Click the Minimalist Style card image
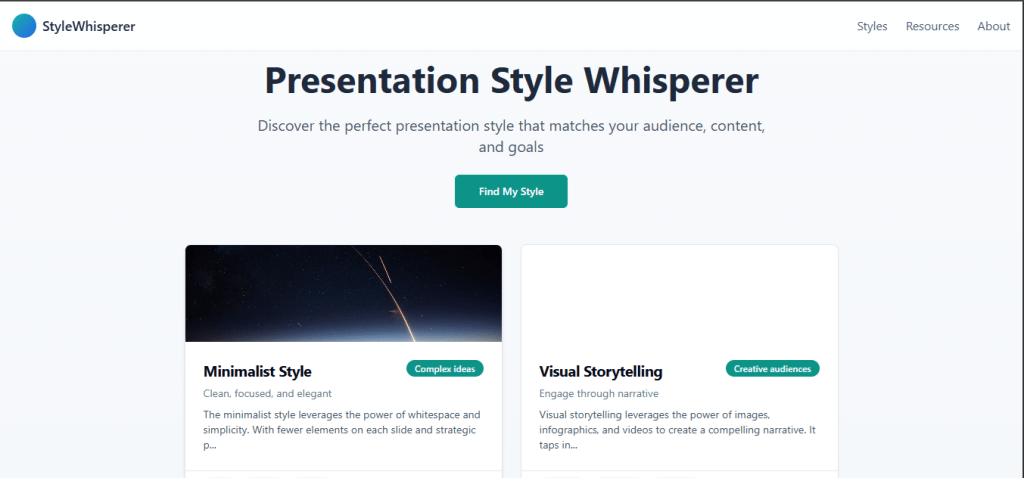 pyautogui.click(x=343, y=293)
